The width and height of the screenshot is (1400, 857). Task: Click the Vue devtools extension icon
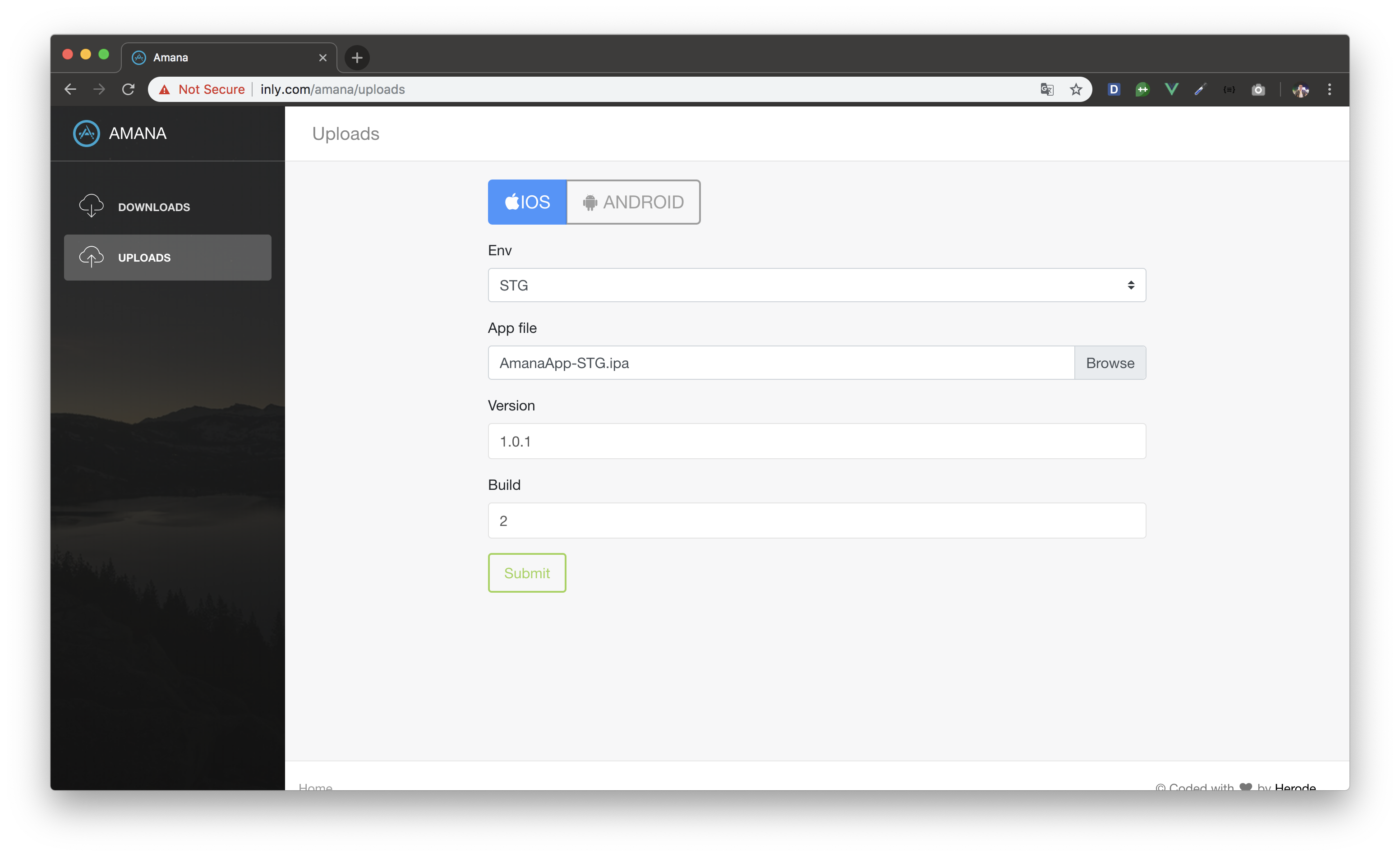tap(1171, 89)
